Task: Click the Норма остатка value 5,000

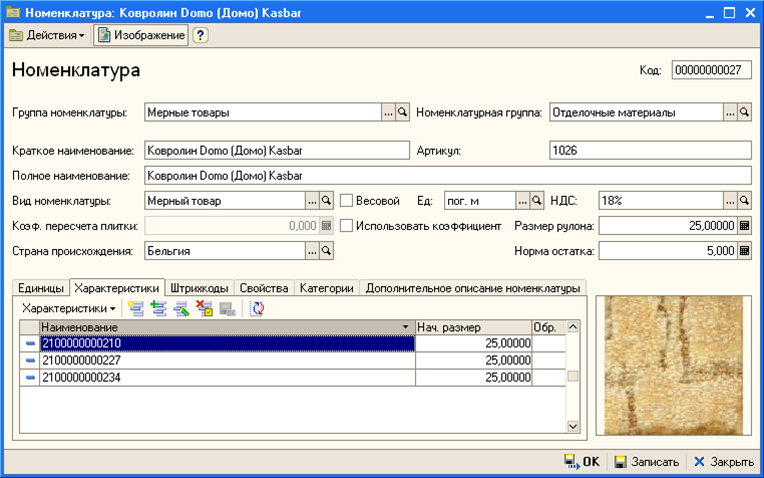Action: click(x=668, y=251)
